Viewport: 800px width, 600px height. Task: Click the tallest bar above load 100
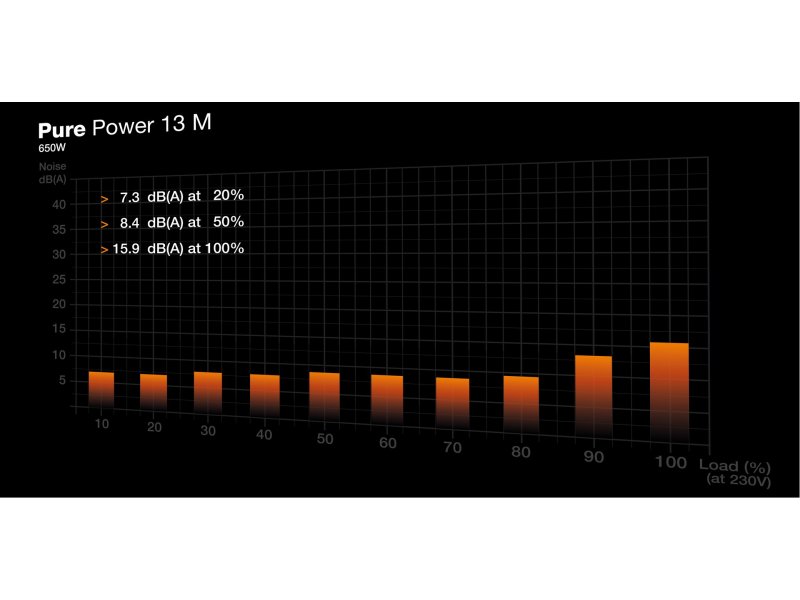[669, 395]
